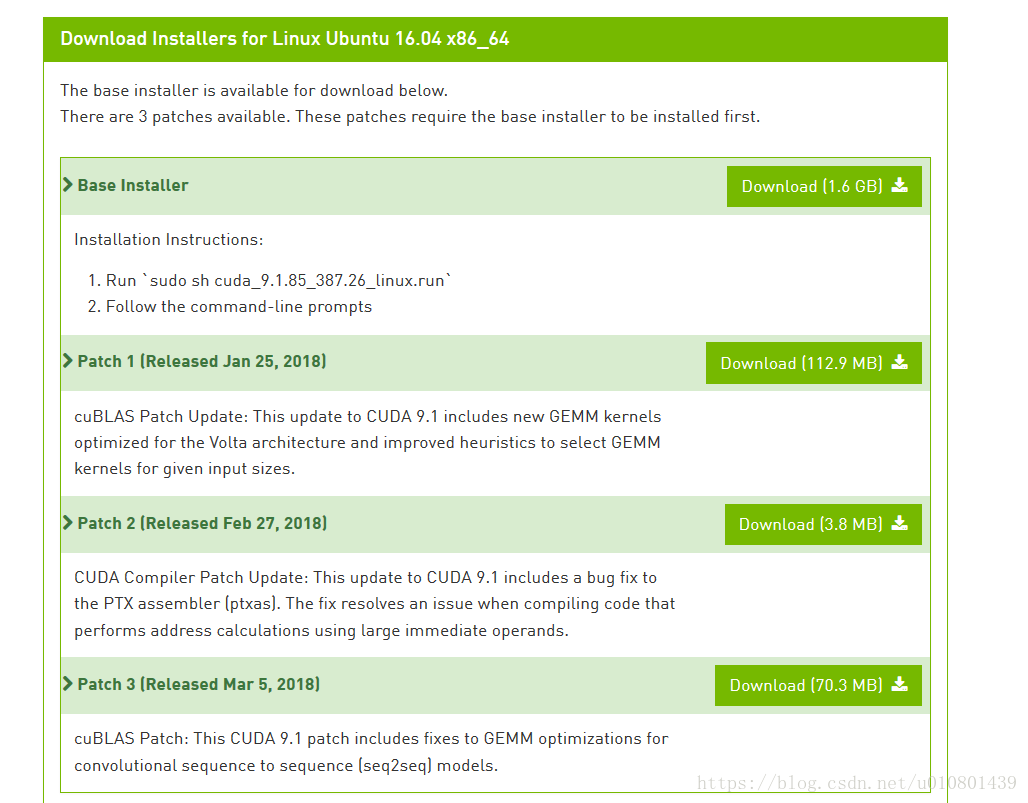Collapse the Base Installer chevron
This screenshot has height=803, width=1028.
pyautogui.click(x=68, y=185)
